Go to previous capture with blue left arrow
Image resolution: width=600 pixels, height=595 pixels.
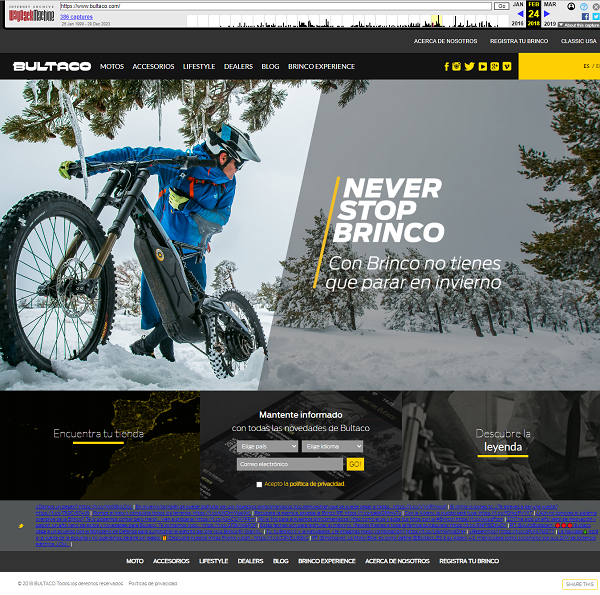click(x=520, y=14)
